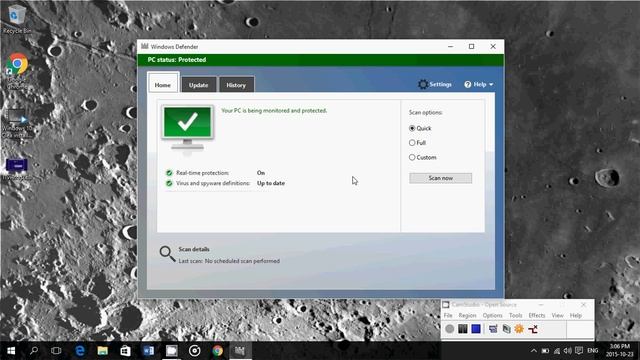
Task: Open File Explorer from the taskbar
Action: tap(102, 351)
